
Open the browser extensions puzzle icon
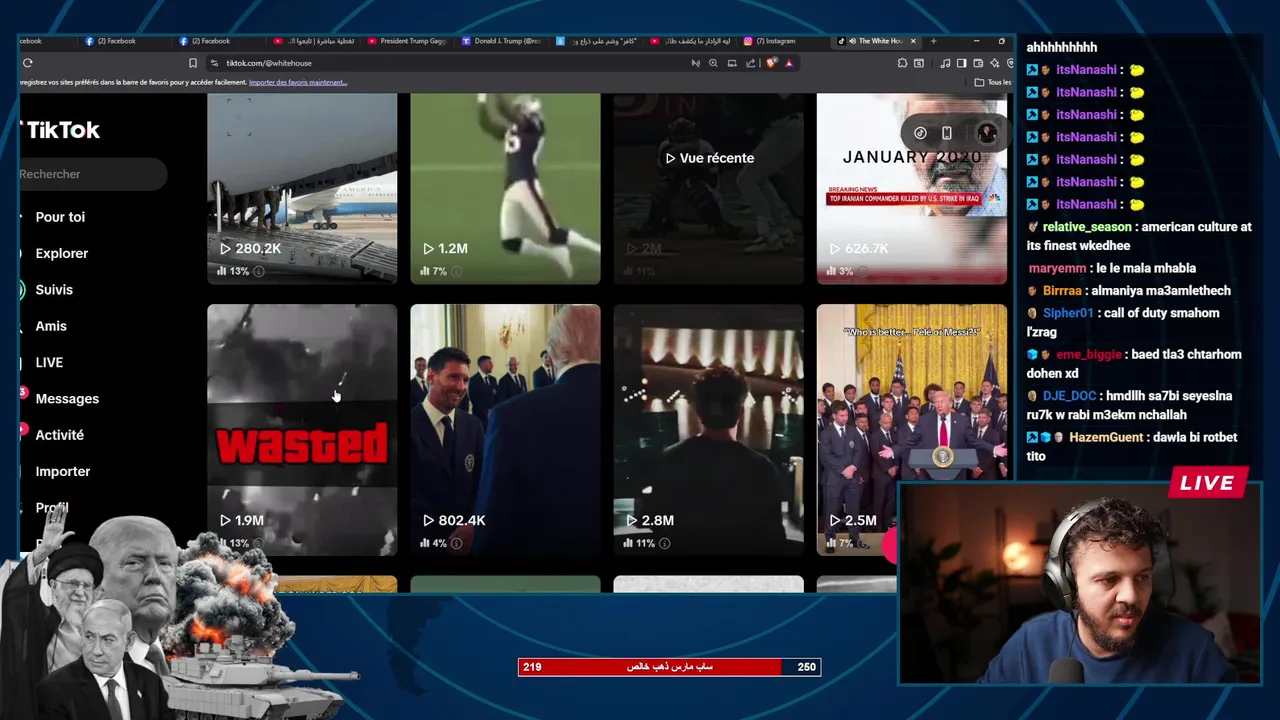902,63
